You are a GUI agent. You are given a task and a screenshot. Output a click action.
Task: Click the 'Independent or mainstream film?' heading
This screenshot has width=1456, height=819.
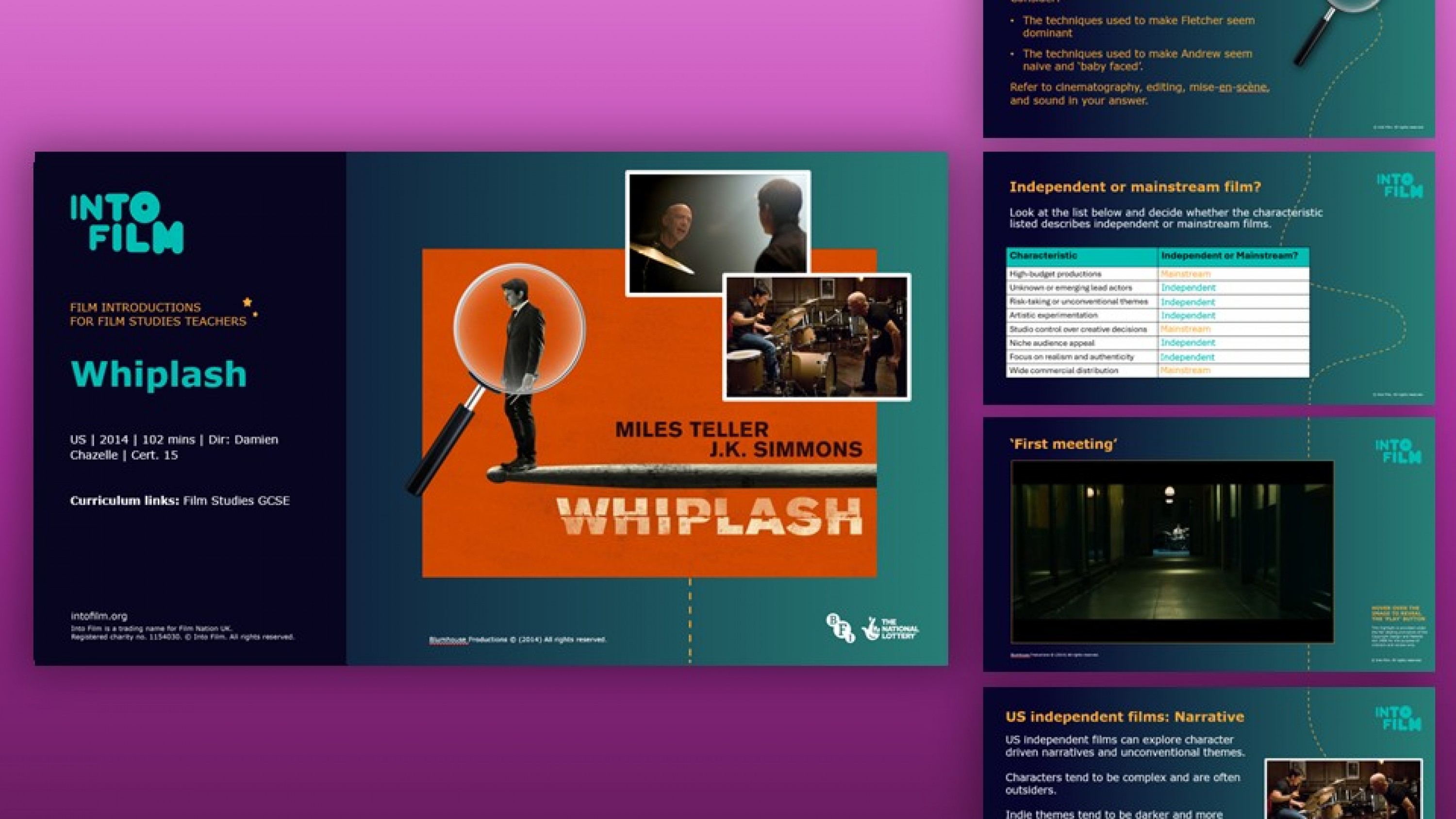coord(1136,187)
